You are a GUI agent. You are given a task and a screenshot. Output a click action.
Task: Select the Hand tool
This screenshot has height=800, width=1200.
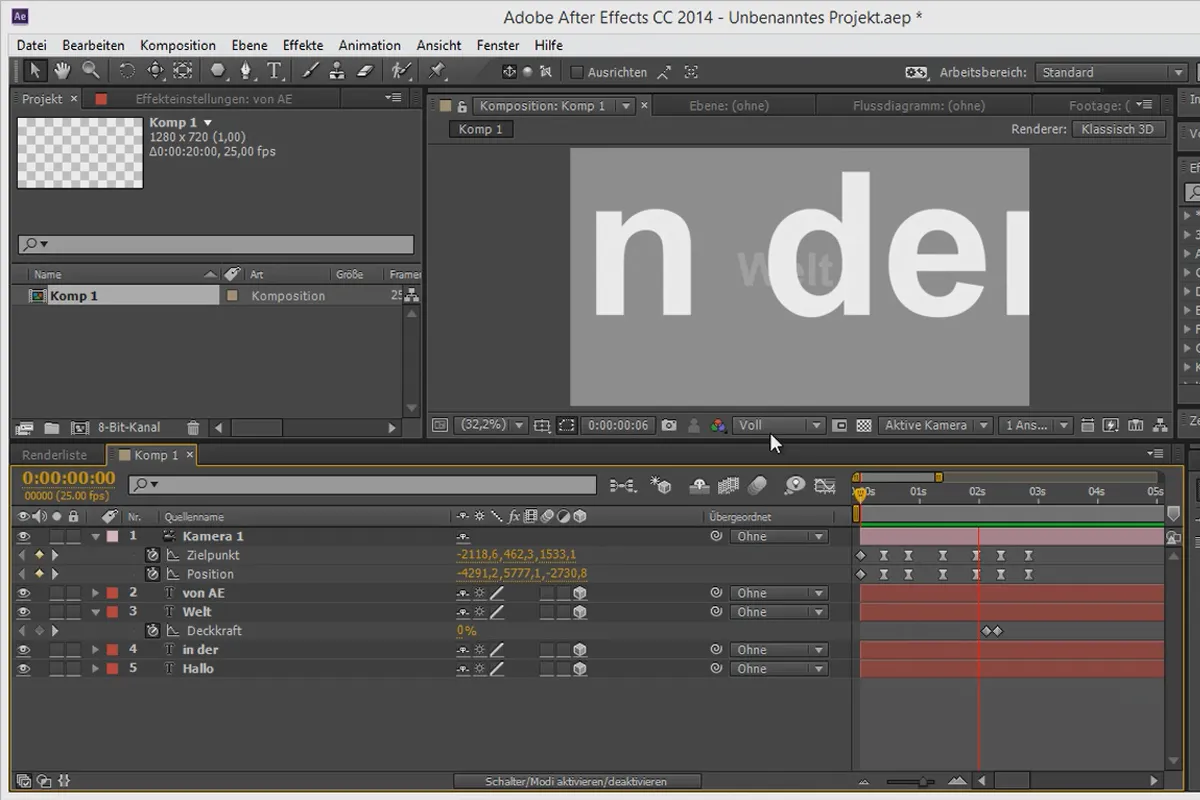click(x=62, y=71)
